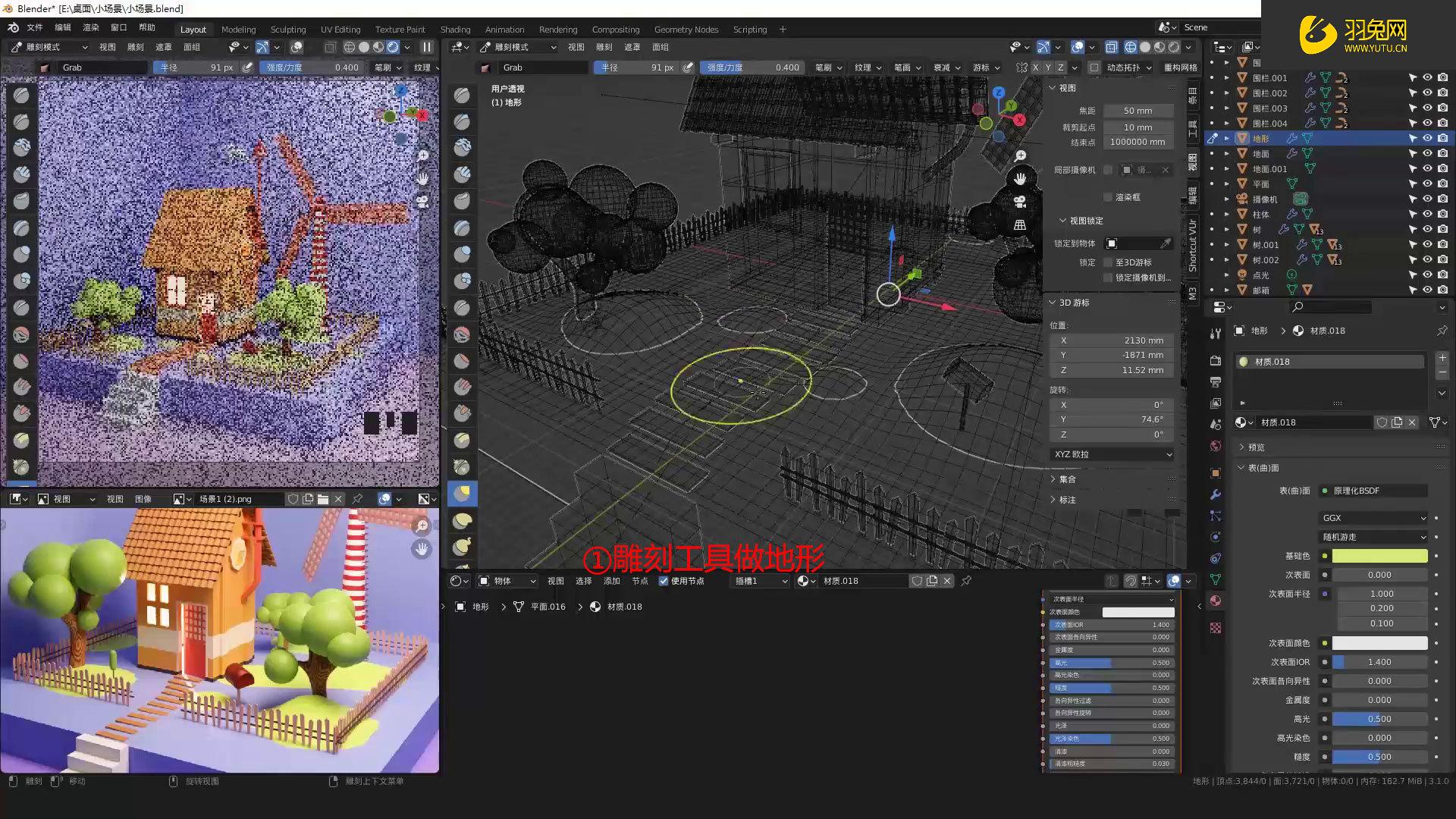Open the GGX distribution dropdown
Viewport: 1456px width, 819px height.
click(x=1373, y=518)
